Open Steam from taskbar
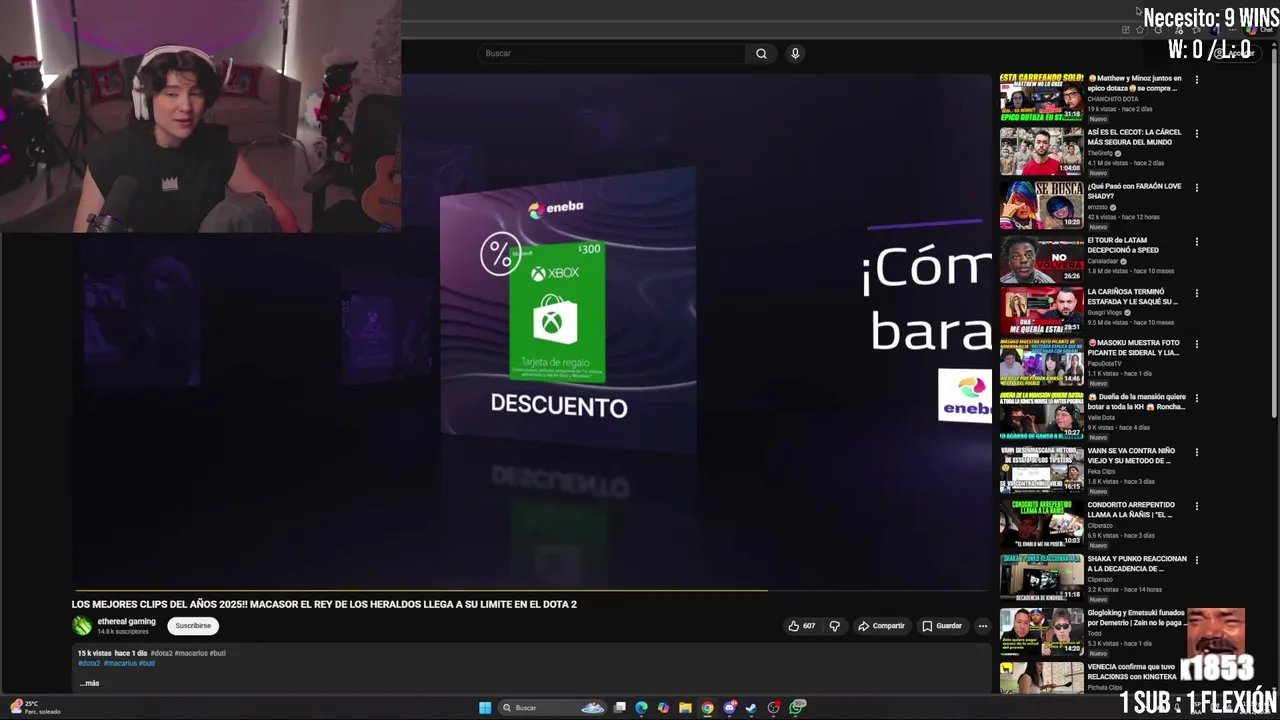 (x=752, y=708)
